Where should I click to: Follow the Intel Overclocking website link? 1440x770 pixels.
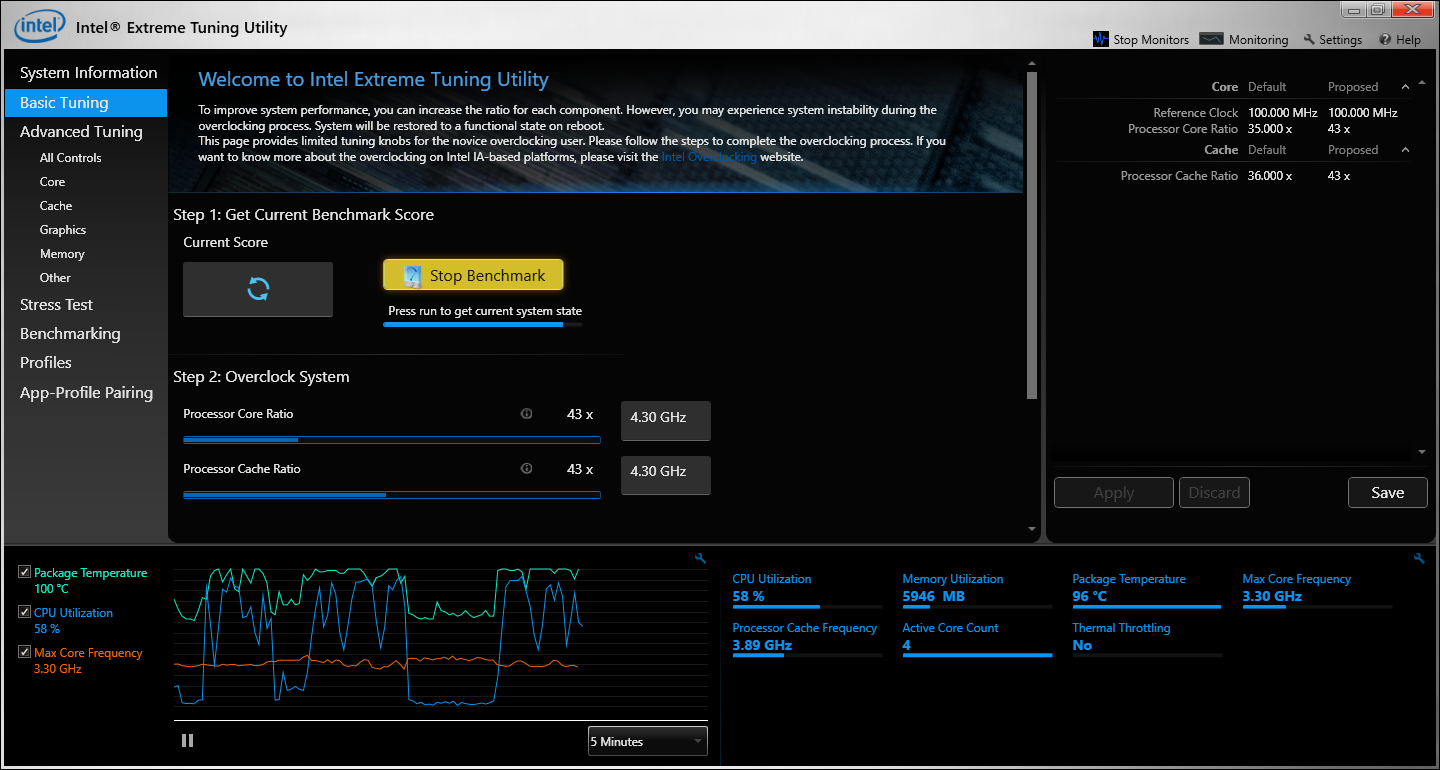pos(709,157)
